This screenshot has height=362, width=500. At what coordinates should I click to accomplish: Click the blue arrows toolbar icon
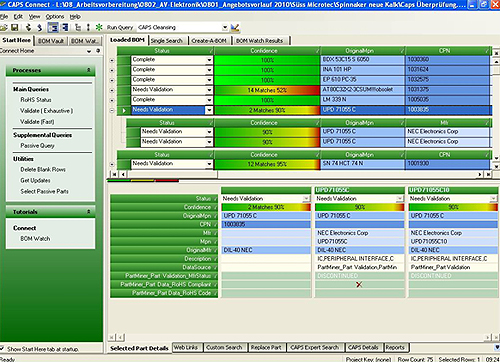point(40,28)
